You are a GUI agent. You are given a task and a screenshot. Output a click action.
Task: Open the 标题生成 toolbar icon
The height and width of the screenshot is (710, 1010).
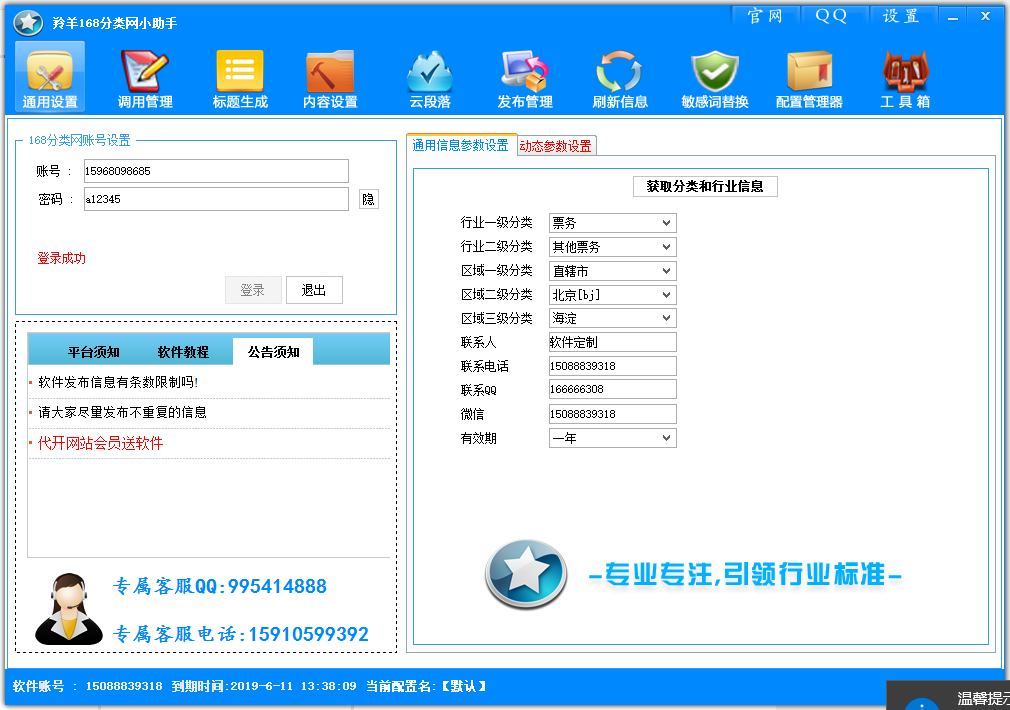(x=240, y=79)
